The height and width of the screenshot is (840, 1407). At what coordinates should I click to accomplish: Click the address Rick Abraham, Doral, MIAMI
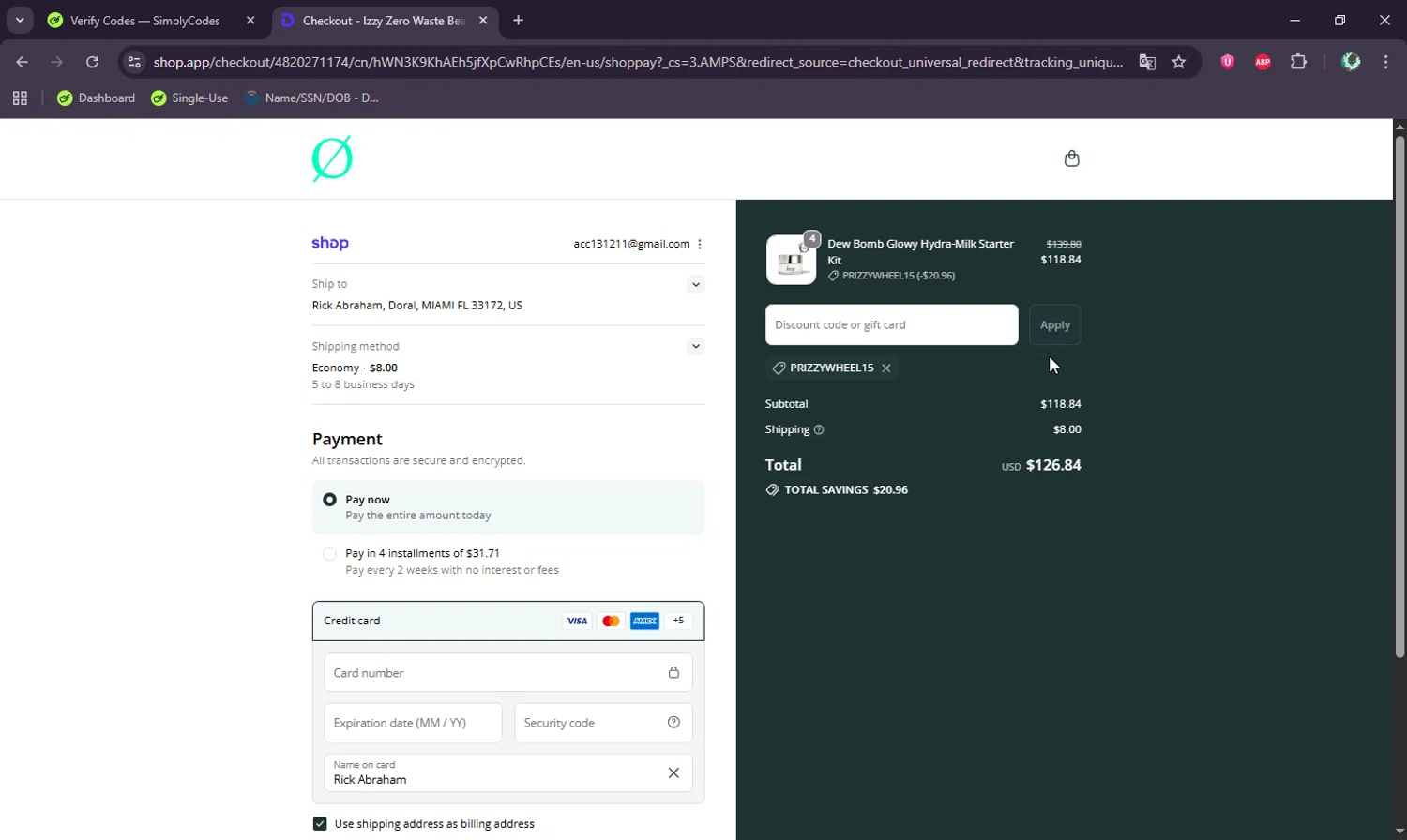tap(417, 305)
